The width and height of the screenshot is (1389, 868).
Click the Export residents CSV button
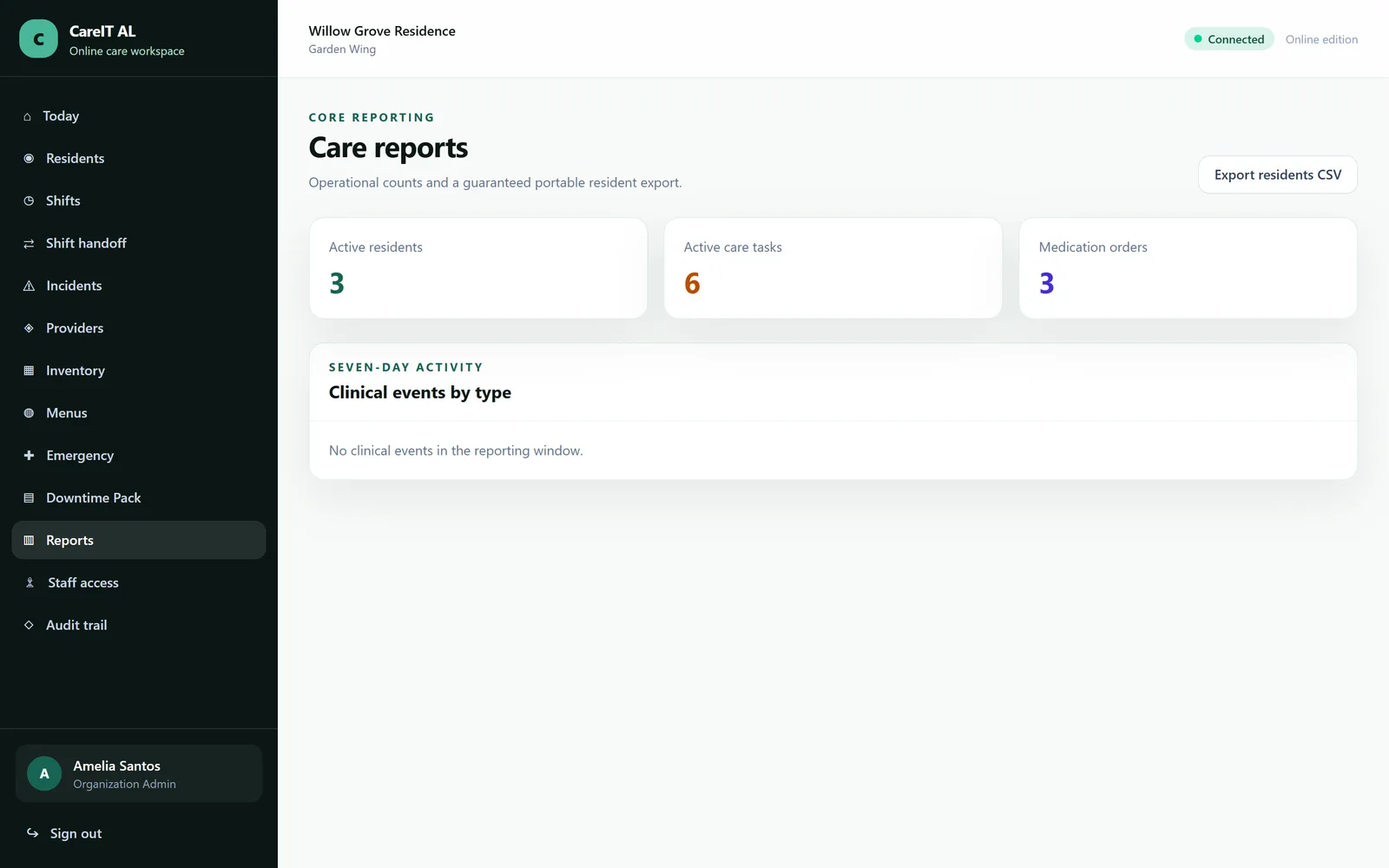click(x=1278, y=175)
